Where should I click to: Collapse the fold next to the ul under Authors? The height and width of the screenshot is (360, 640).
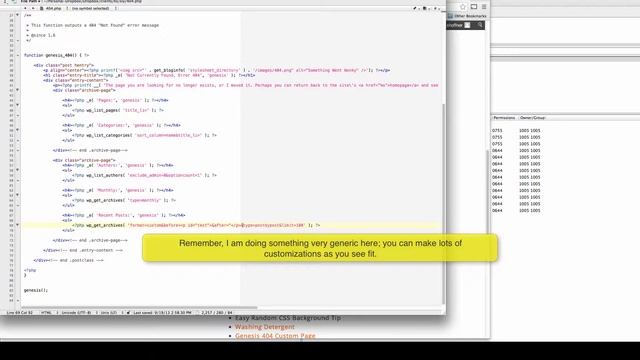click(17, 170)
